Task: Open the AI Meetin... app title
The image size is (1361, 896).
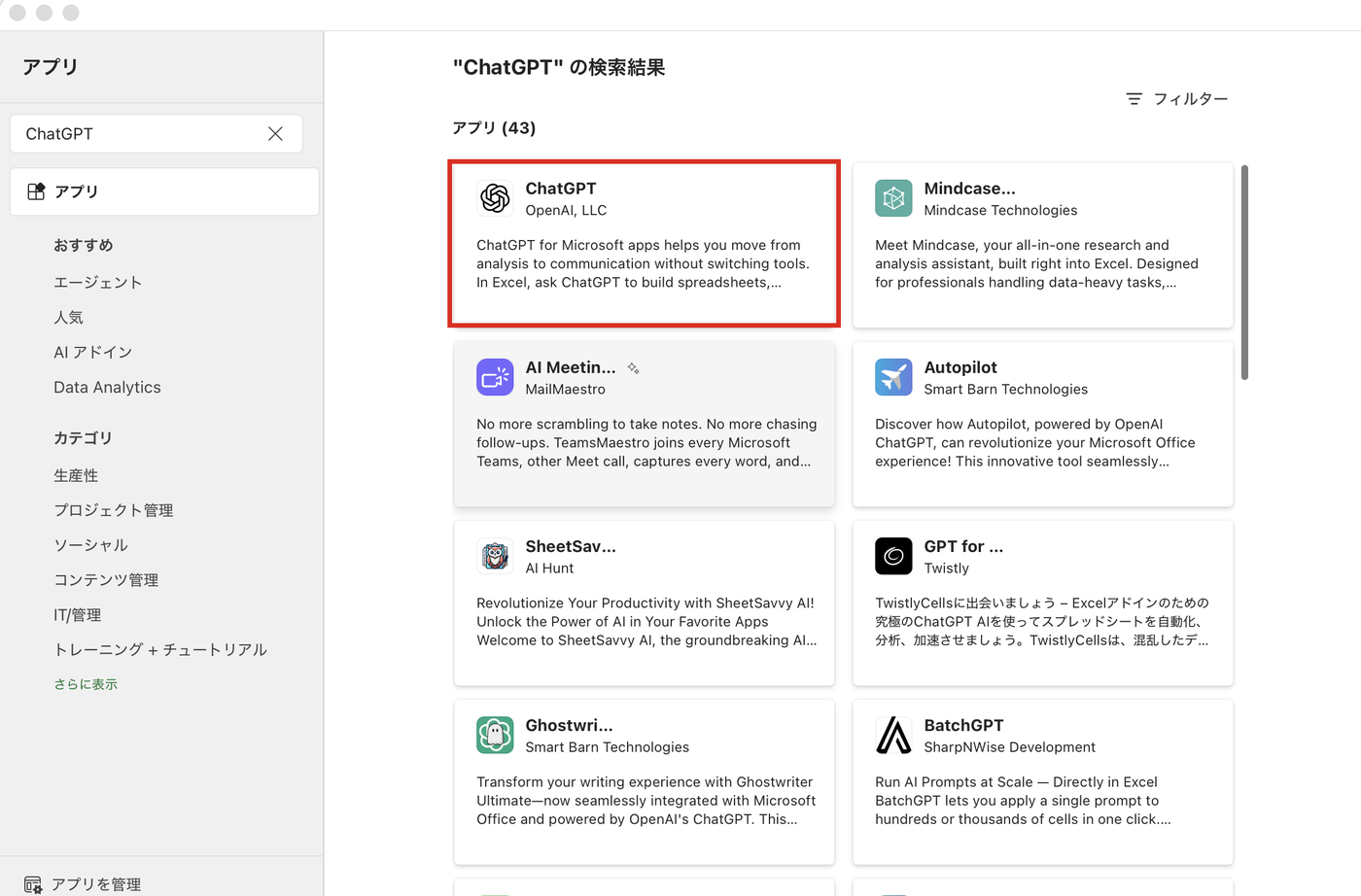Action: (571, 367)
